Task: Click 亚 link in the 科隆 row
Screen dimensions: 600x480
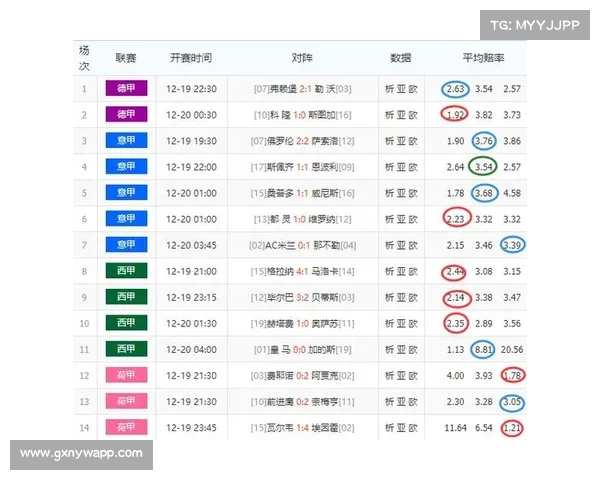Action: point(401,115)
